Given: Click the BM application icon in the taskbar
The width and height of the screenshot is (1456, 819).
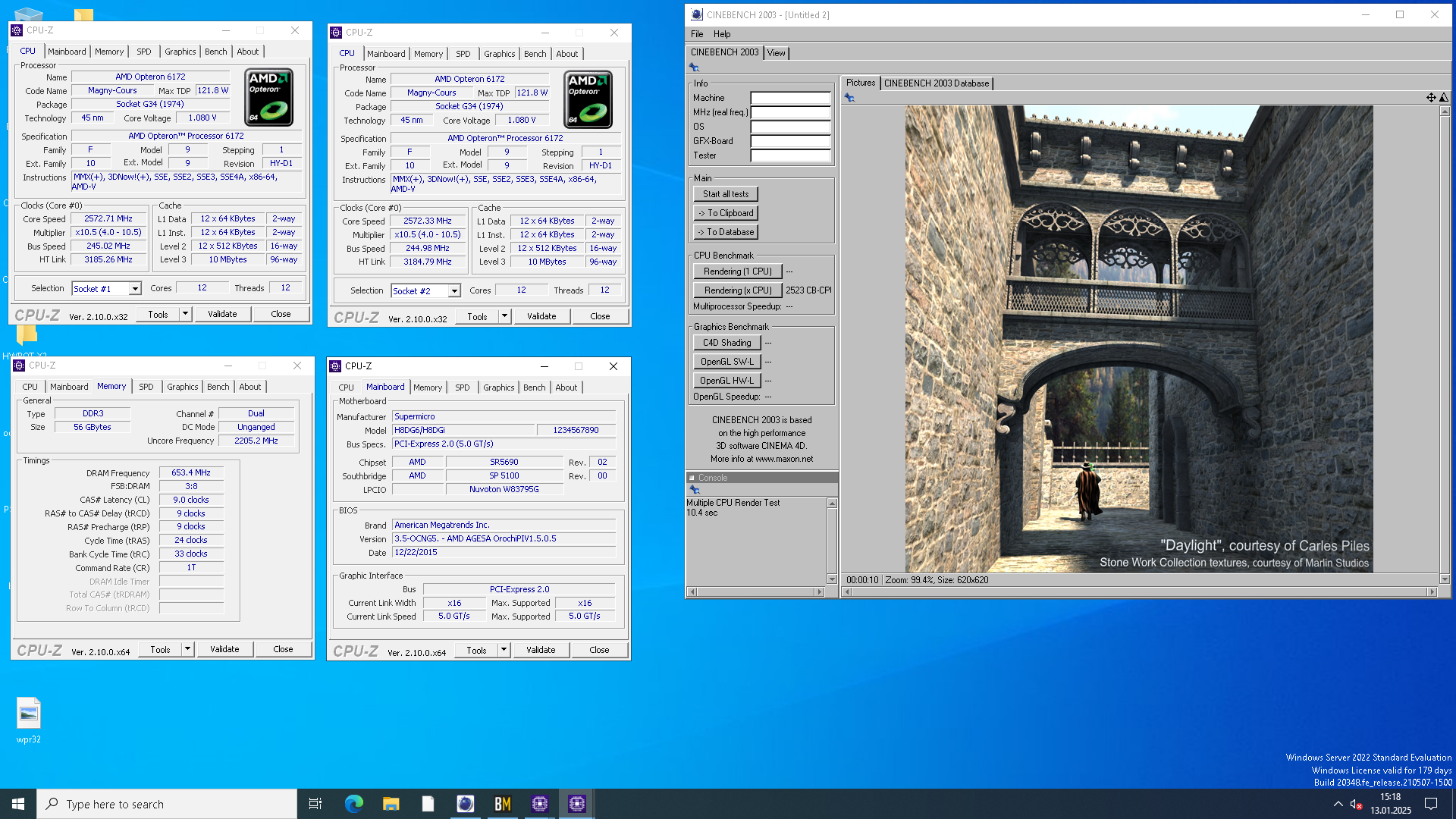Looking at the screenshot, I should point(502,804).
